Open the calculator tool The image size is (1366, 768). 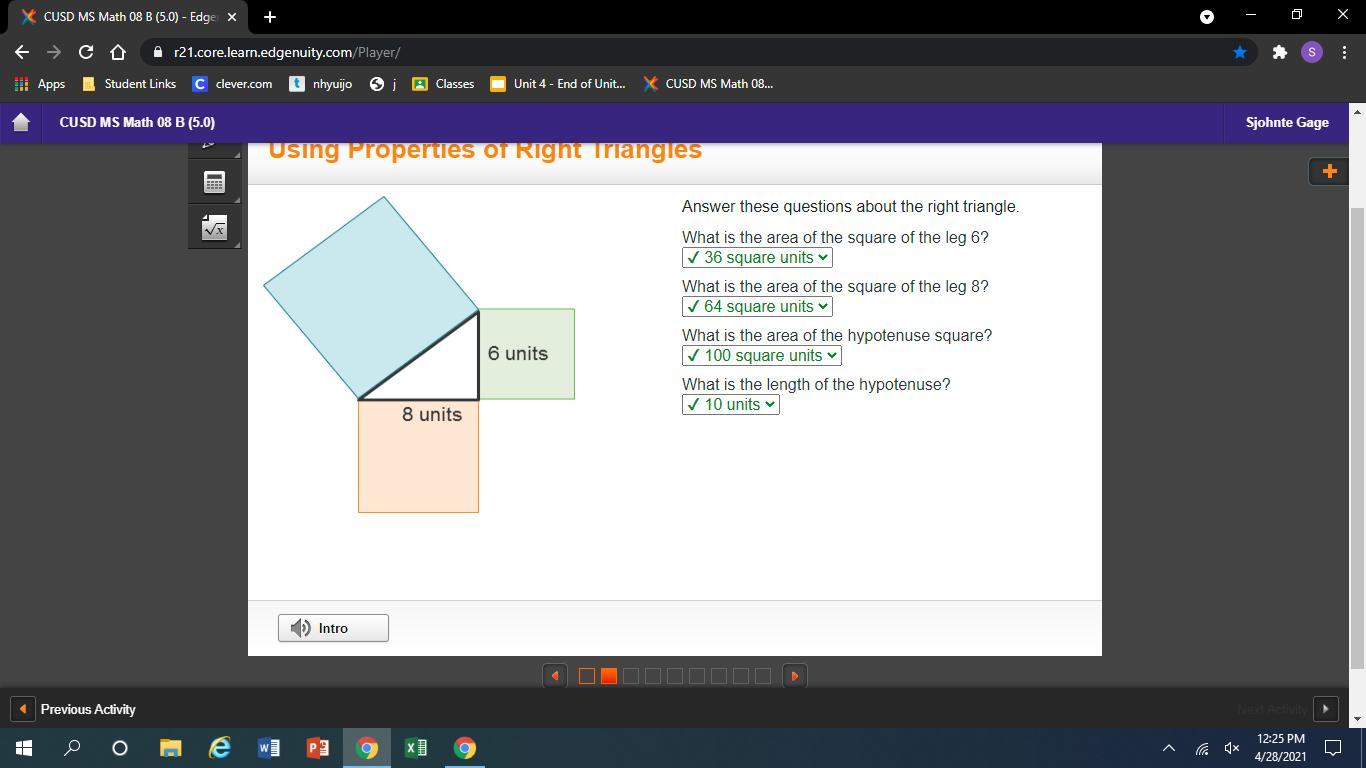point(214,182)
